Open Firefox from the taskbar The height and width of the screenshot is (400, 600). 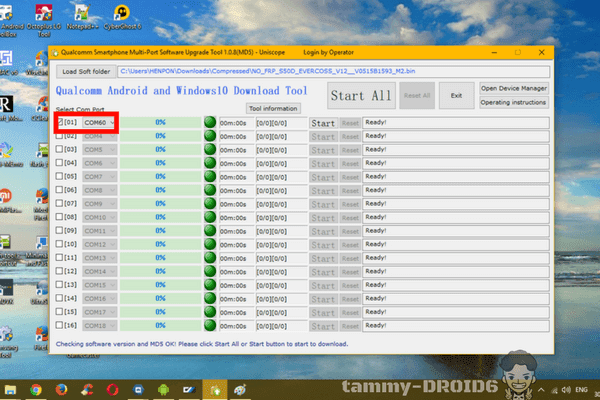point(61,390)
